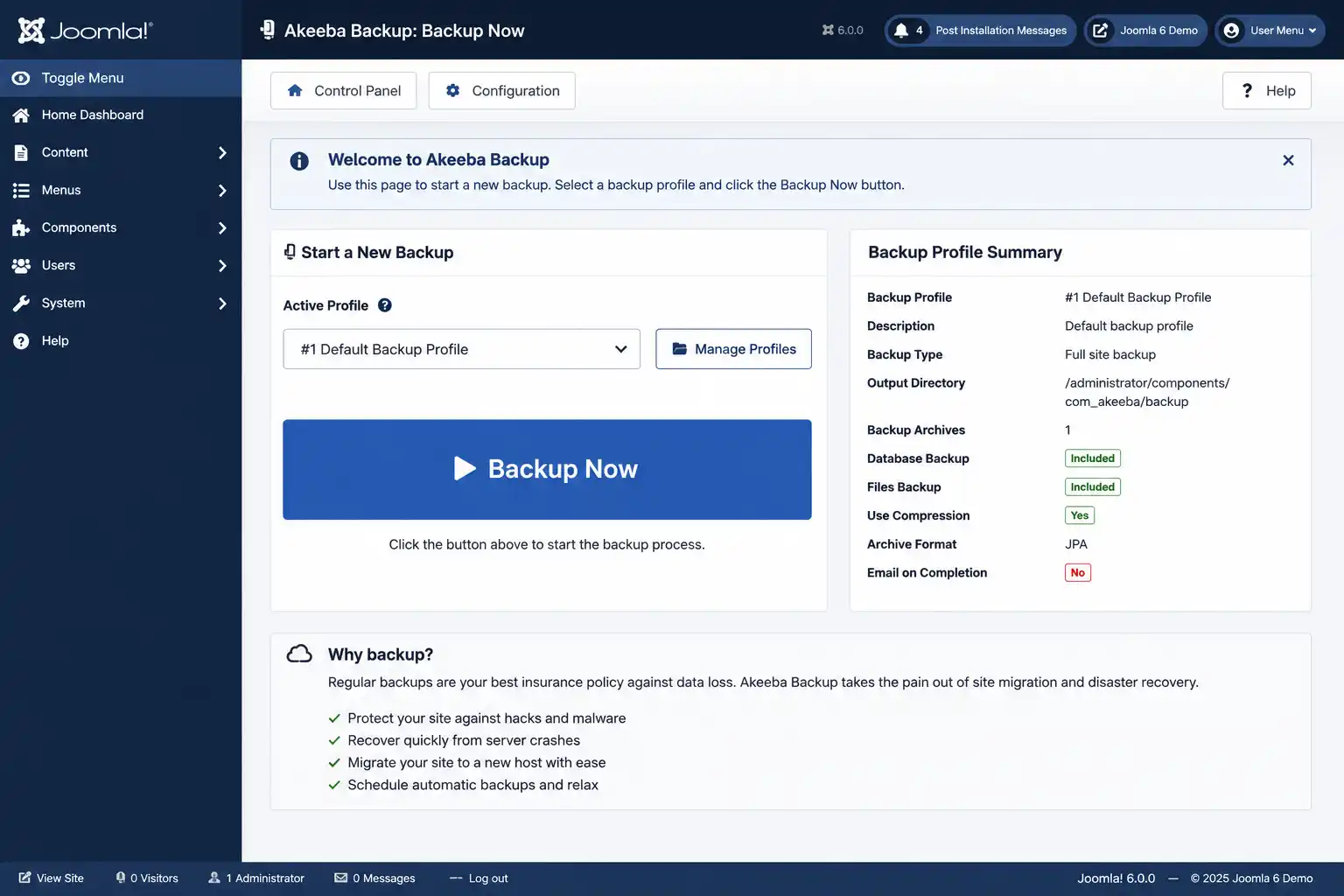
Task: Expand the Content submenu chevron
Action: pyautogui.click(x=222, y=152)
